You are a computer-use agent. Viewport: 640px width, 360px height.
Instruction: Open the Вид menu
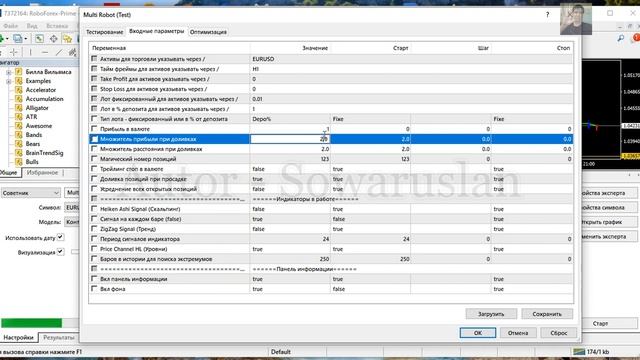pos(32,26)
